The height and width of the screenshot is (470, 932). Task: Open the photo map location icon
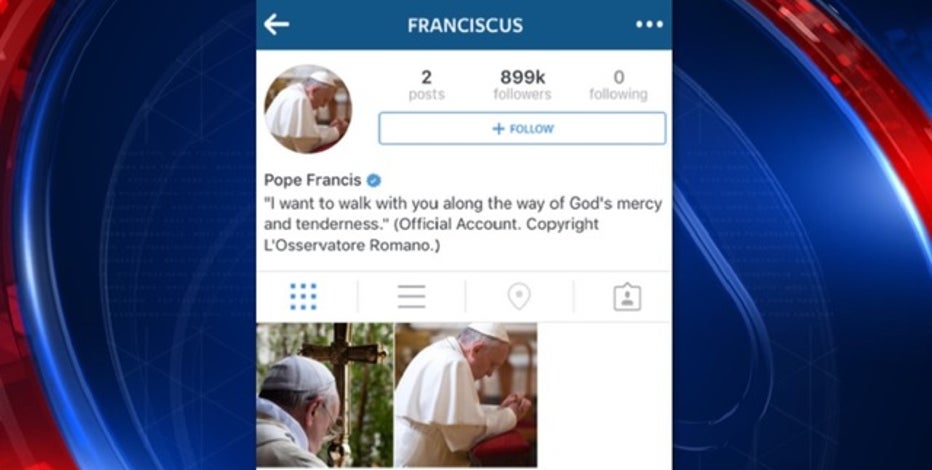519,296
